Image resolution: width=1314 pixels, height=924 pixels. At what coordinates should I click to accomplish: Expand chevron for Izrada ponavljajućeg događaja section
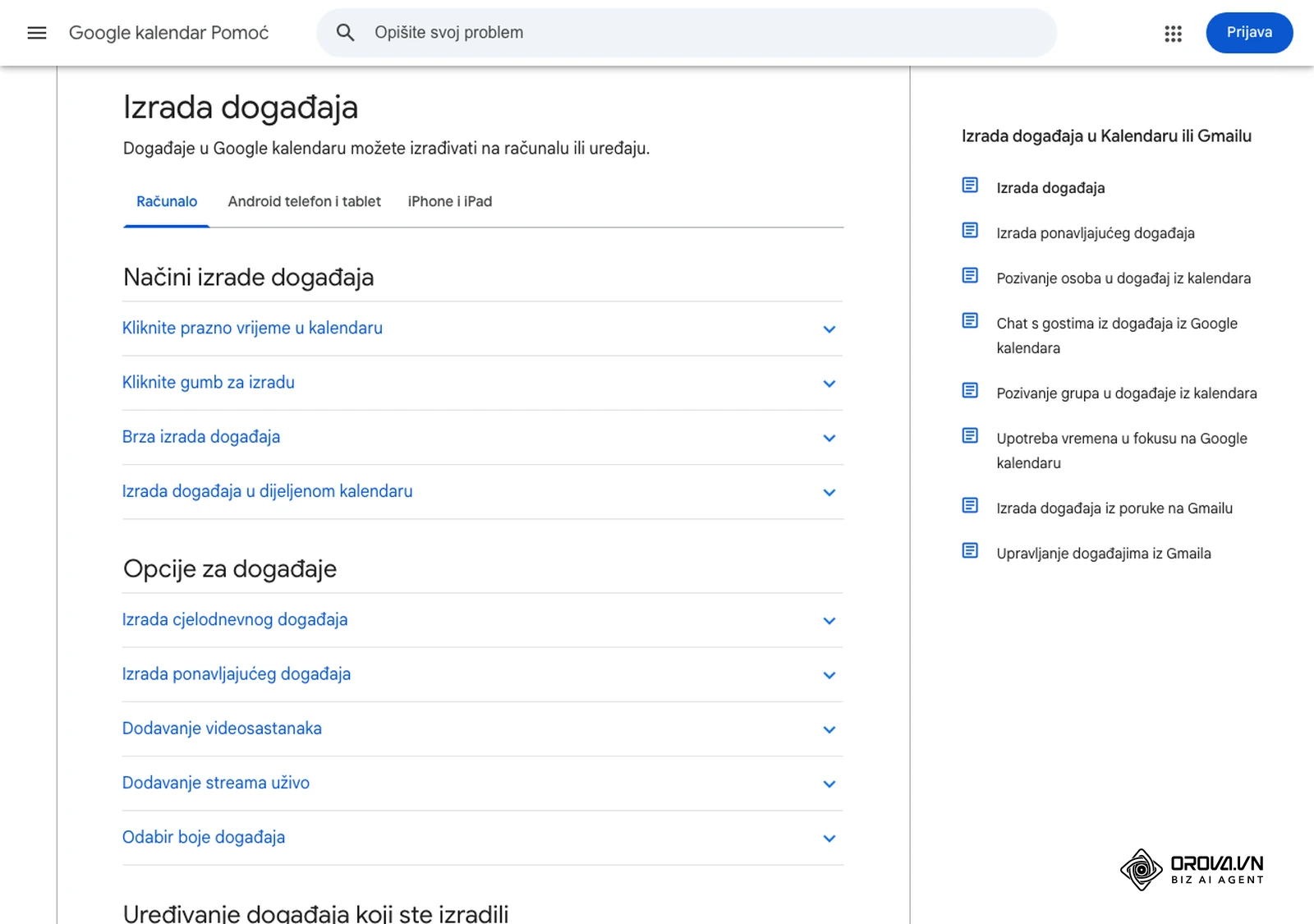click(829, 675)
